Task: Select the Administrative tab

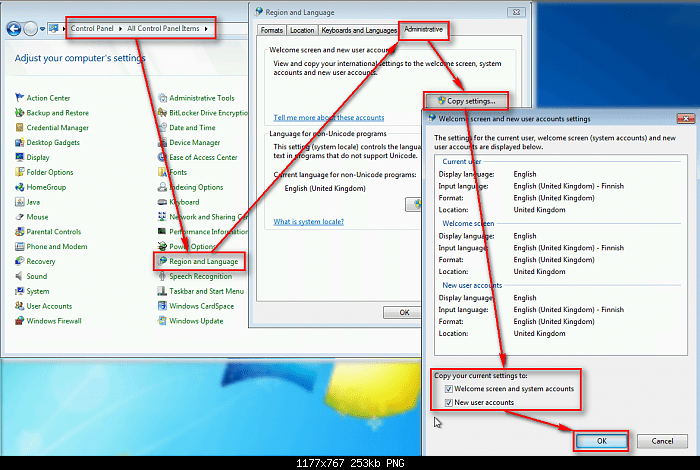Action: [423, 29]
